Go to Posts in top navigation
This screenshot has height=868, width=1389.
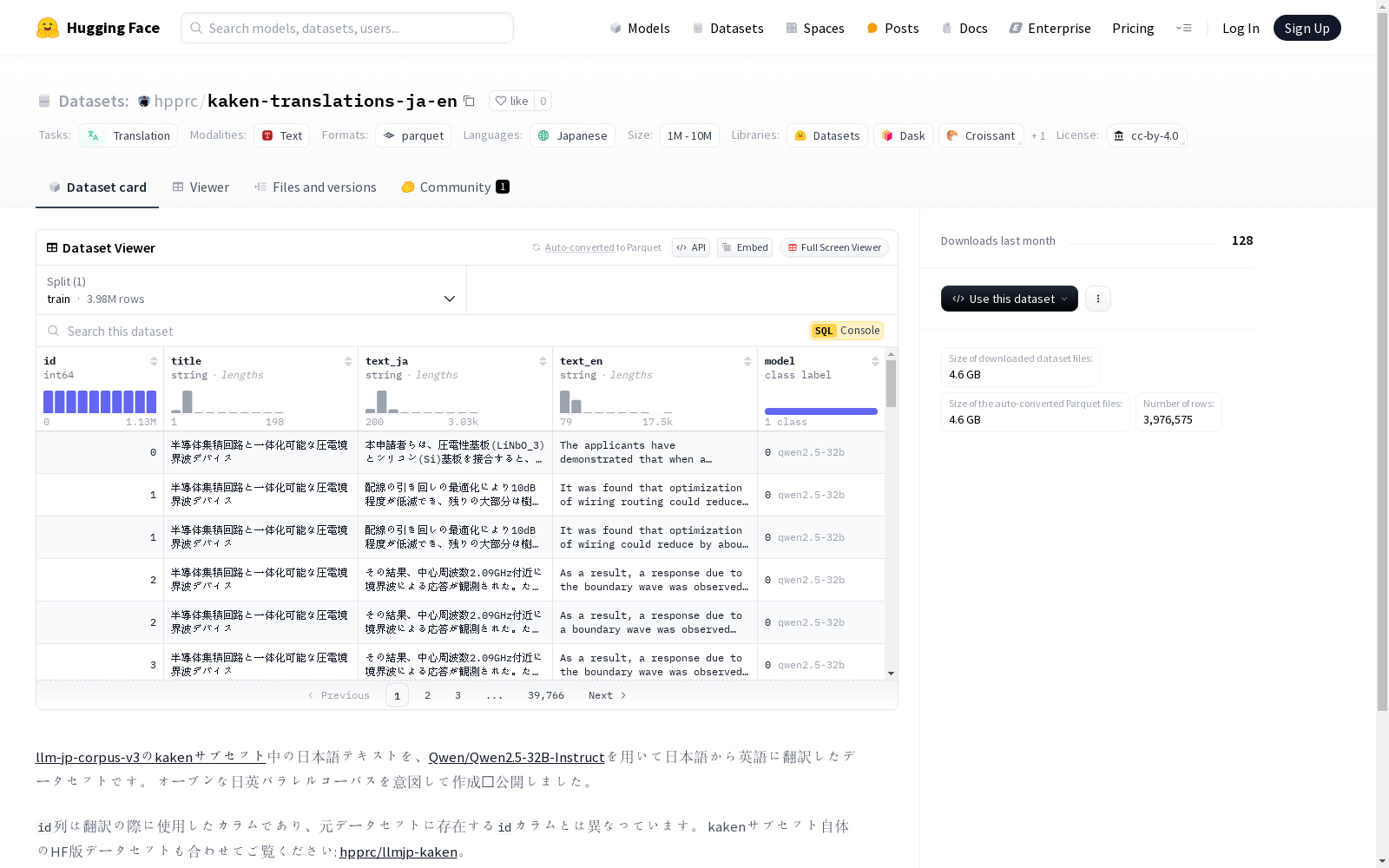(x=893, y=28)
